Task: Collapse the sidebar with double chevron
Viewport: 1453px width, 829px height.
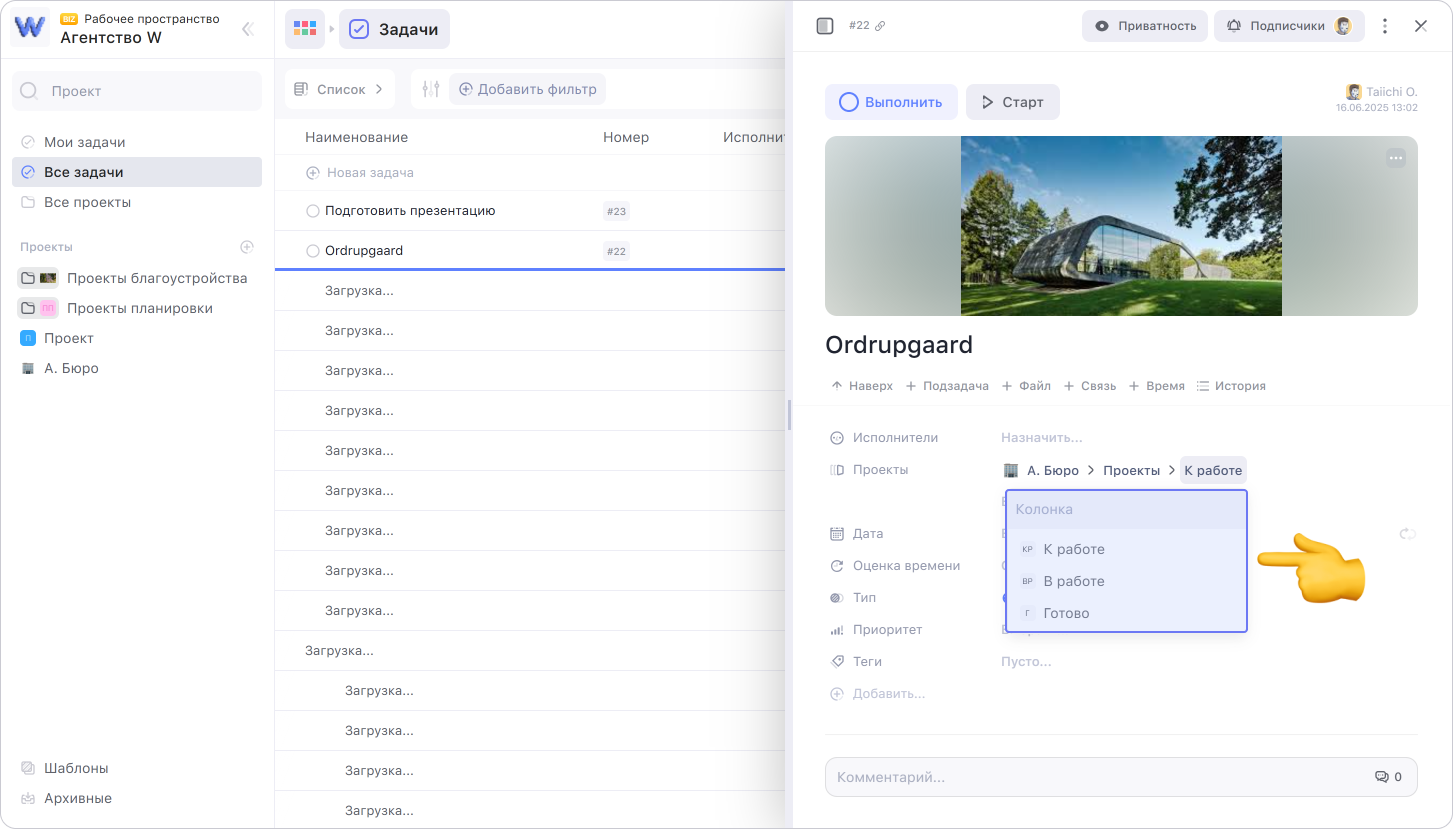Action: pyautogui.click(x=248, y=29)
